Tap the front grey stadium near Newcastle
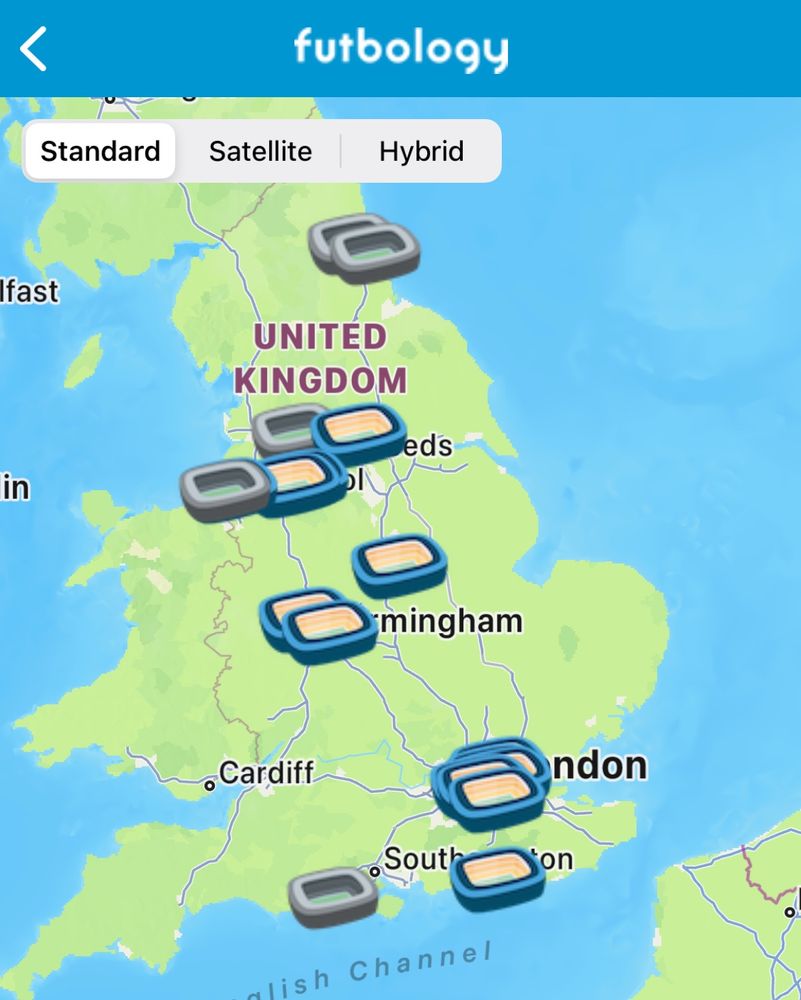This screenshot has height=1000, width=801. [x=375, y=253]
